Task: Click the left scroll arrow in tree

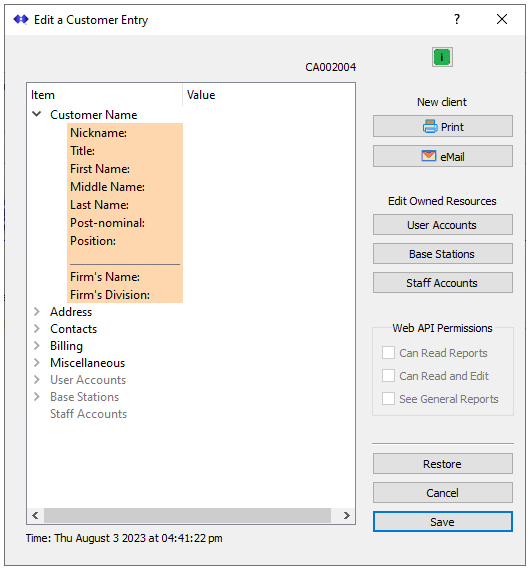Action: [35, 515]
